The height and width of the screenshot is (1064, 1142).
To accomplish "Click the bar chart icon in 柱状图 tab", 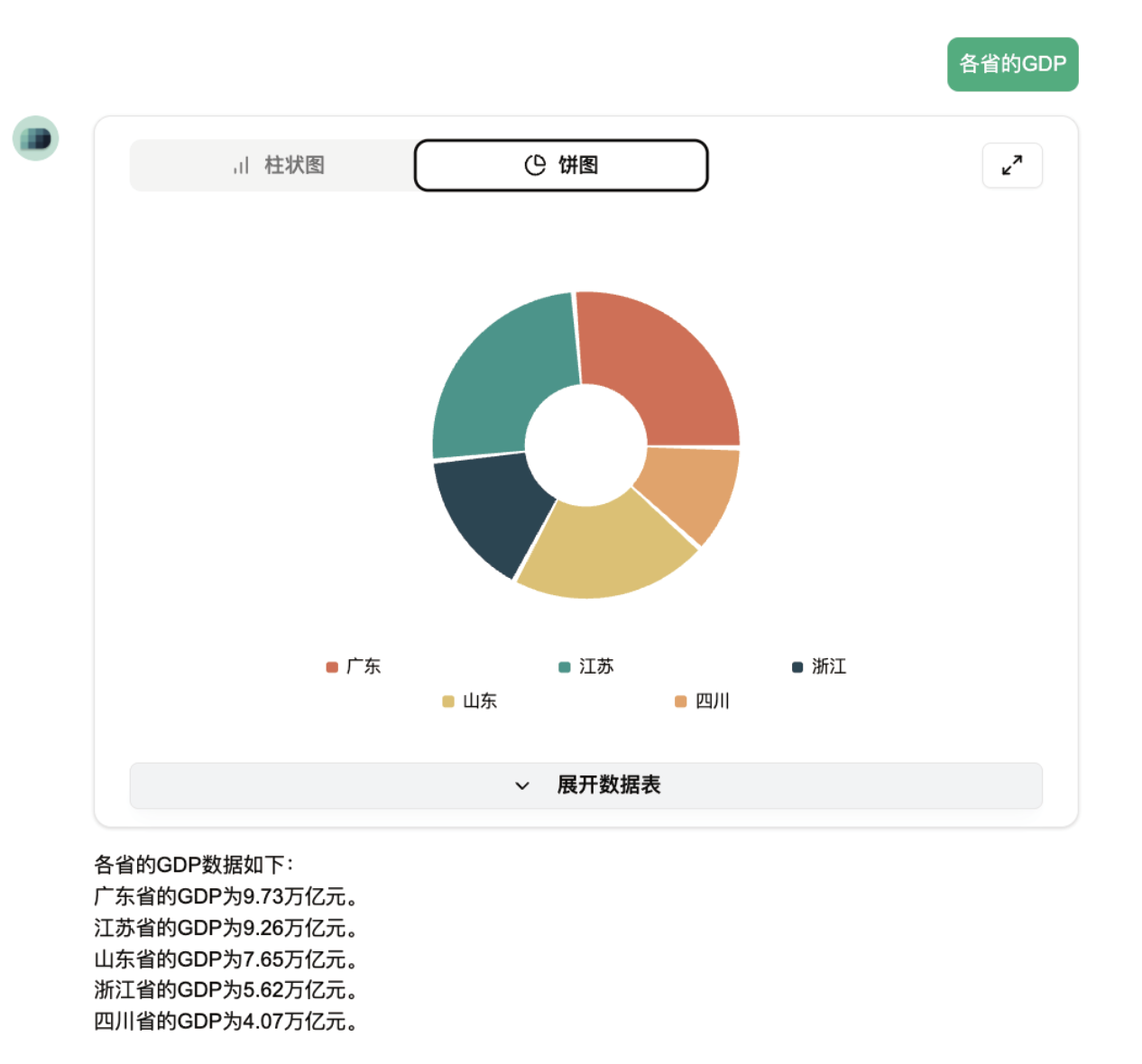I will [241, 166].
